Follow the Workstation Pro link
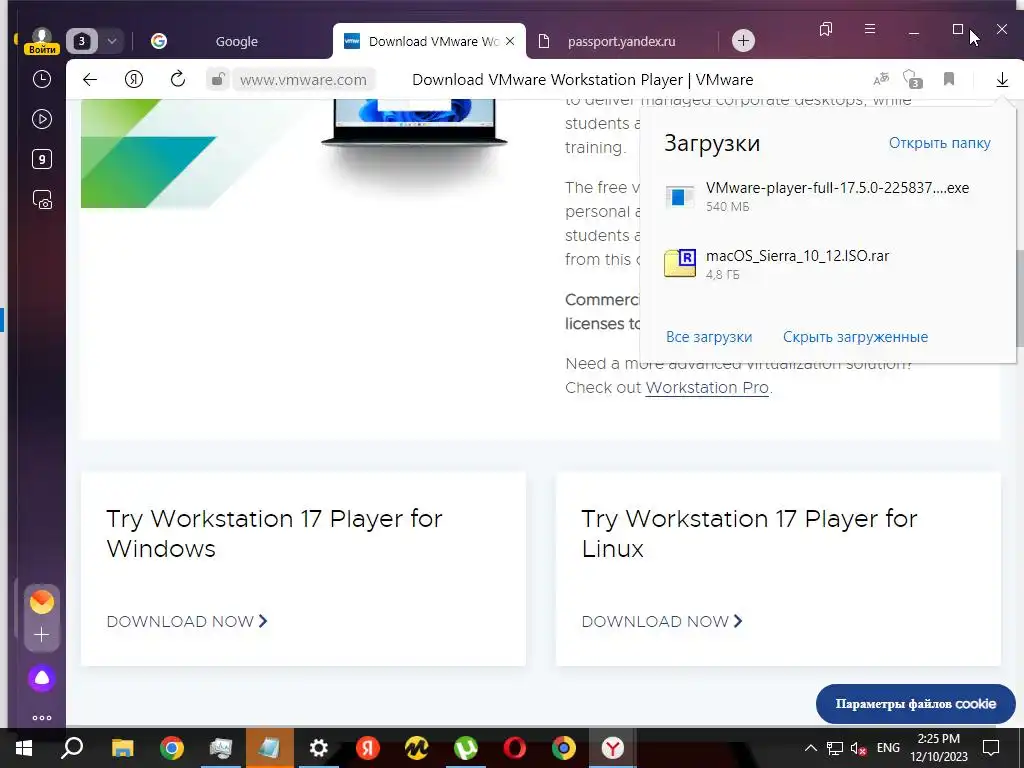Viewport: 1024px width, 768px height. pyautogui.click(x=707, y=388)
